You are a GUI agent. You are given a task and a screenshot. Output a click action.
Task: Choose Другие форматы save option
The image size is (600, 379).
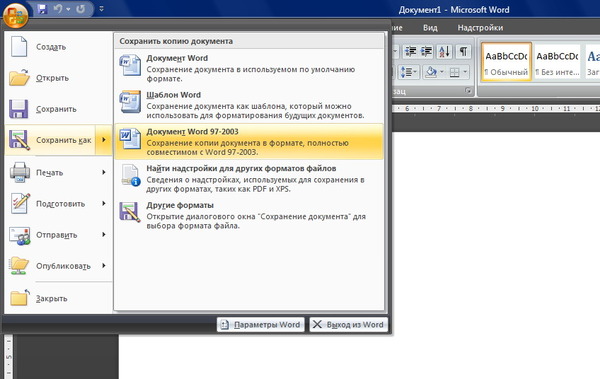tap(249, 215)
